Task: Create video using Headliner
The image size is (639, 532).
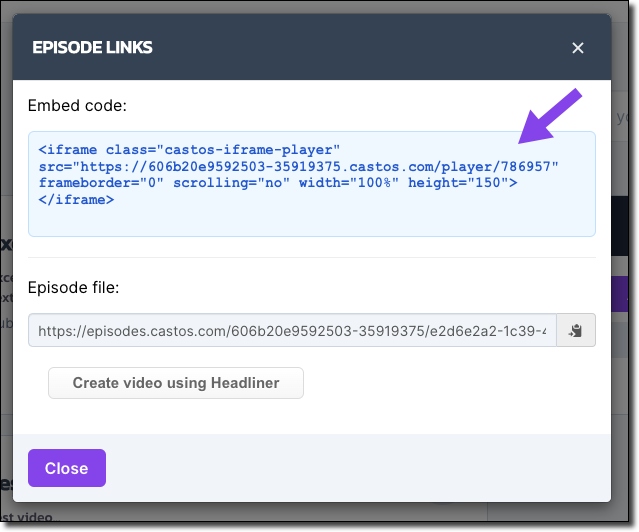Action: 176,383
